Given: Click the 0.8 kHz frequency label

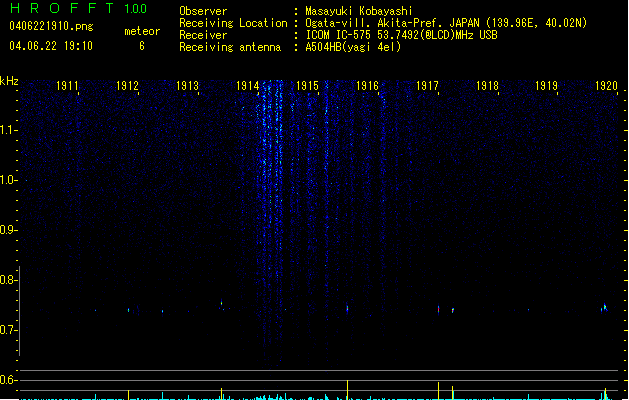Looking at the screenshot, I should [7, 280].
